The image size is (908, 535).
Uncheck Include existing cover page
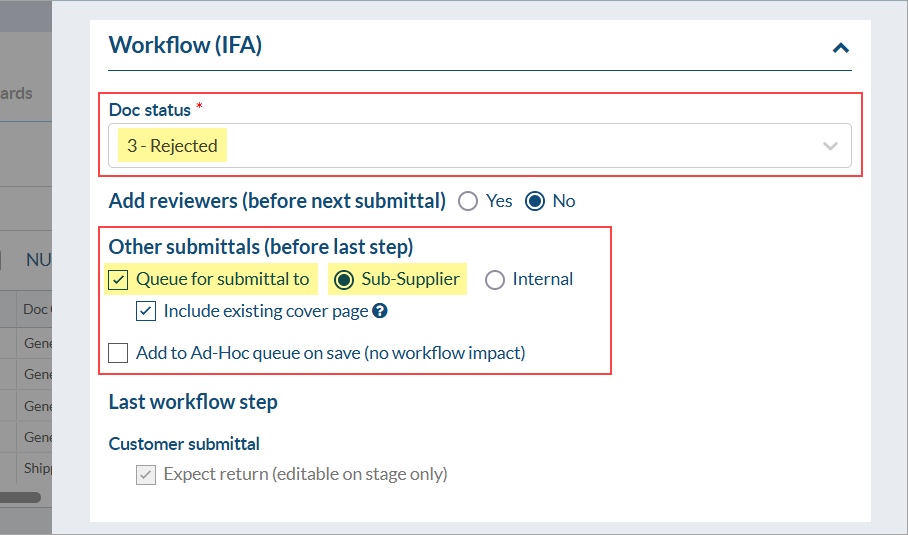(x=146, y=311)
